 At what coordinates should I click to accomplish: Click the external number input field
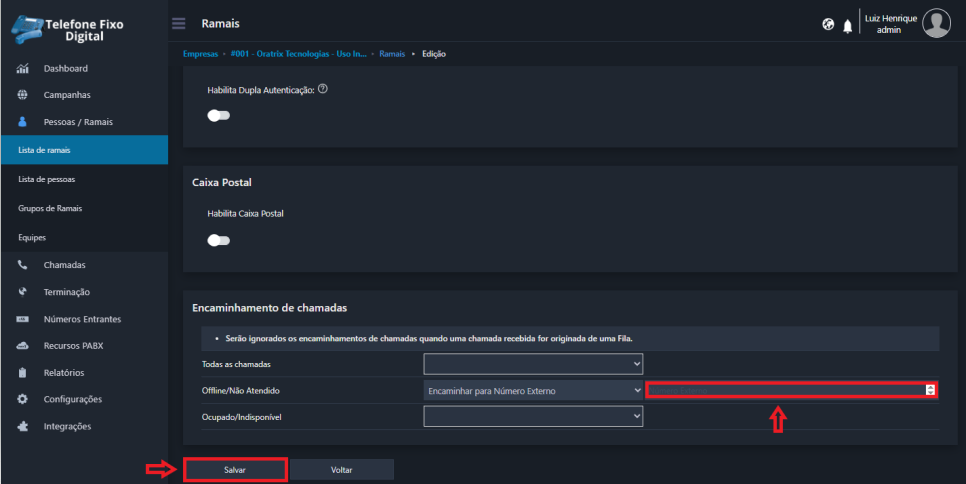(785, 390)
